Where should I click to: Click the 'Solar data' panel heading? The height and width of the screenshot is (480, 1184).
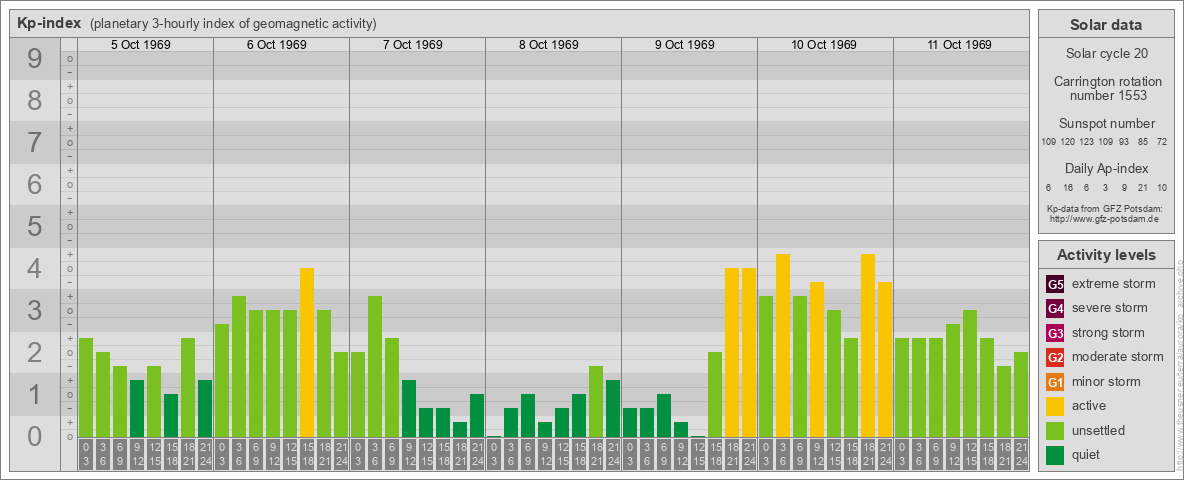(x=1106, y=25)
